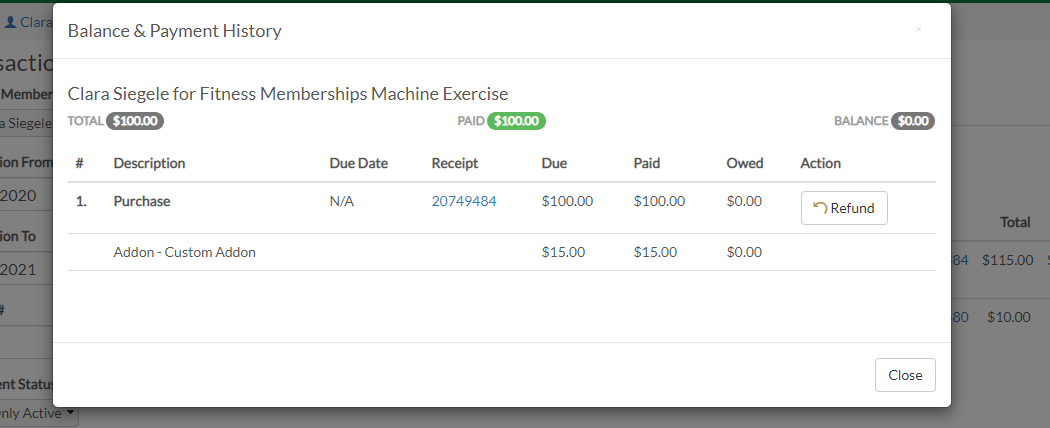
Task: Click the 2020 date field in background
Action: point(27,196)
